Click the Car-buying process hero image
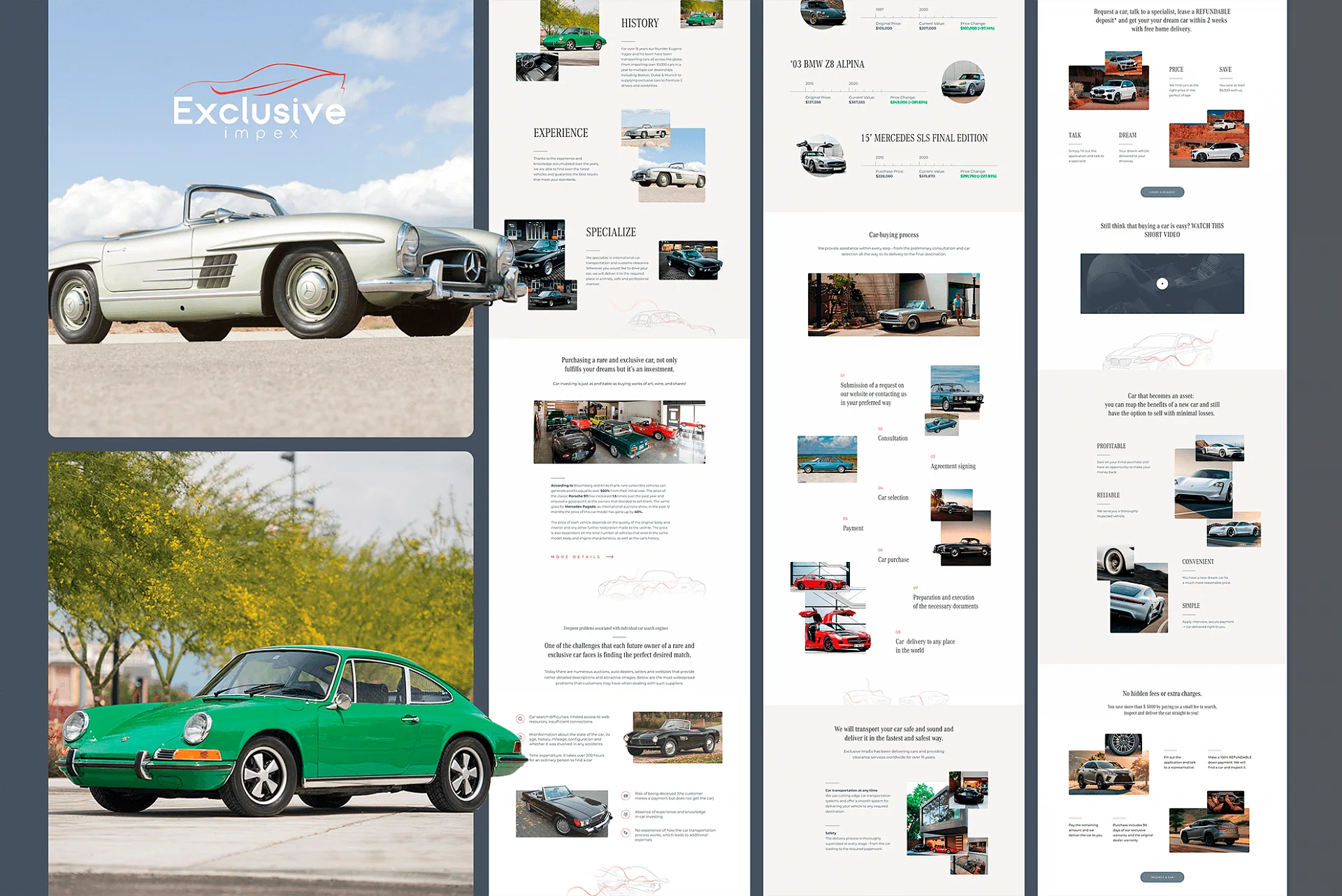This screenshot has width=1342, height=896. (x=893, y=305)
